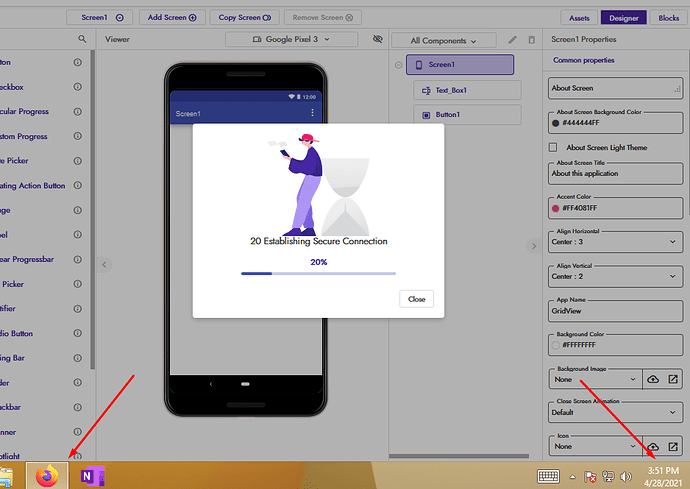The image size is (690, 489).
Task: Open external link icon for the Icon property
Action: (673, 446)
